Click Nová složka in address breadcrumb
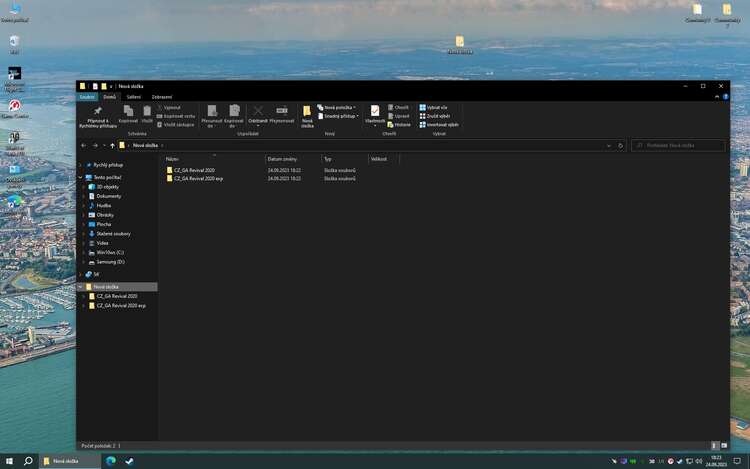Screen dimensions: 750x469 click(x=145, y=145)
